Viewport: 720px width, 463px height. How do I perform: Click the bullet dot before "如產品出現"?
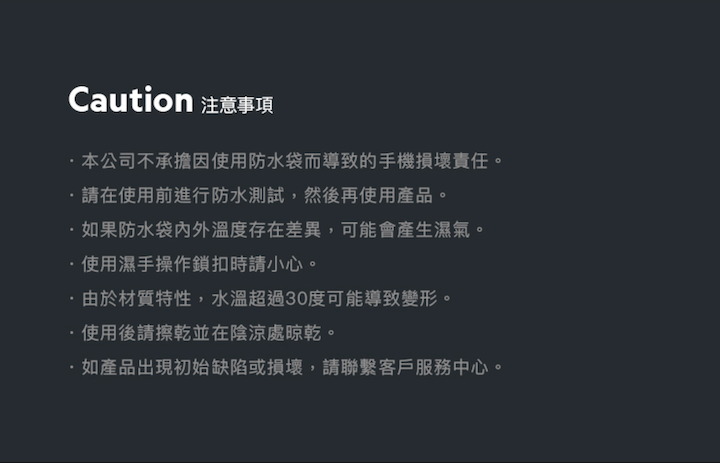72,368
